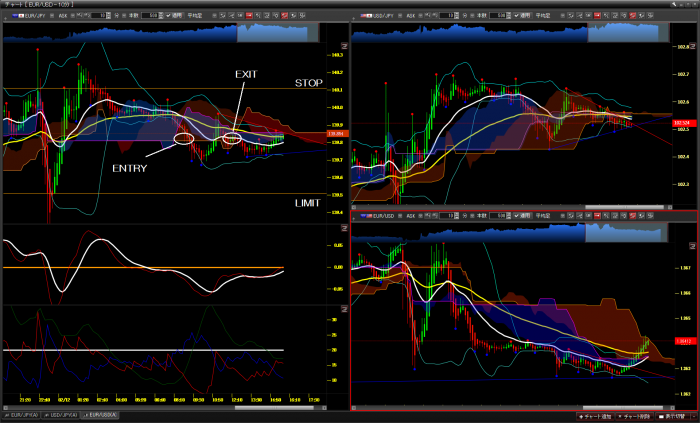Image resolution: width=700 pixels, height=423 pixels.
Task: Click right scroll arrow under USD/JPY chart
Action: 670,207
